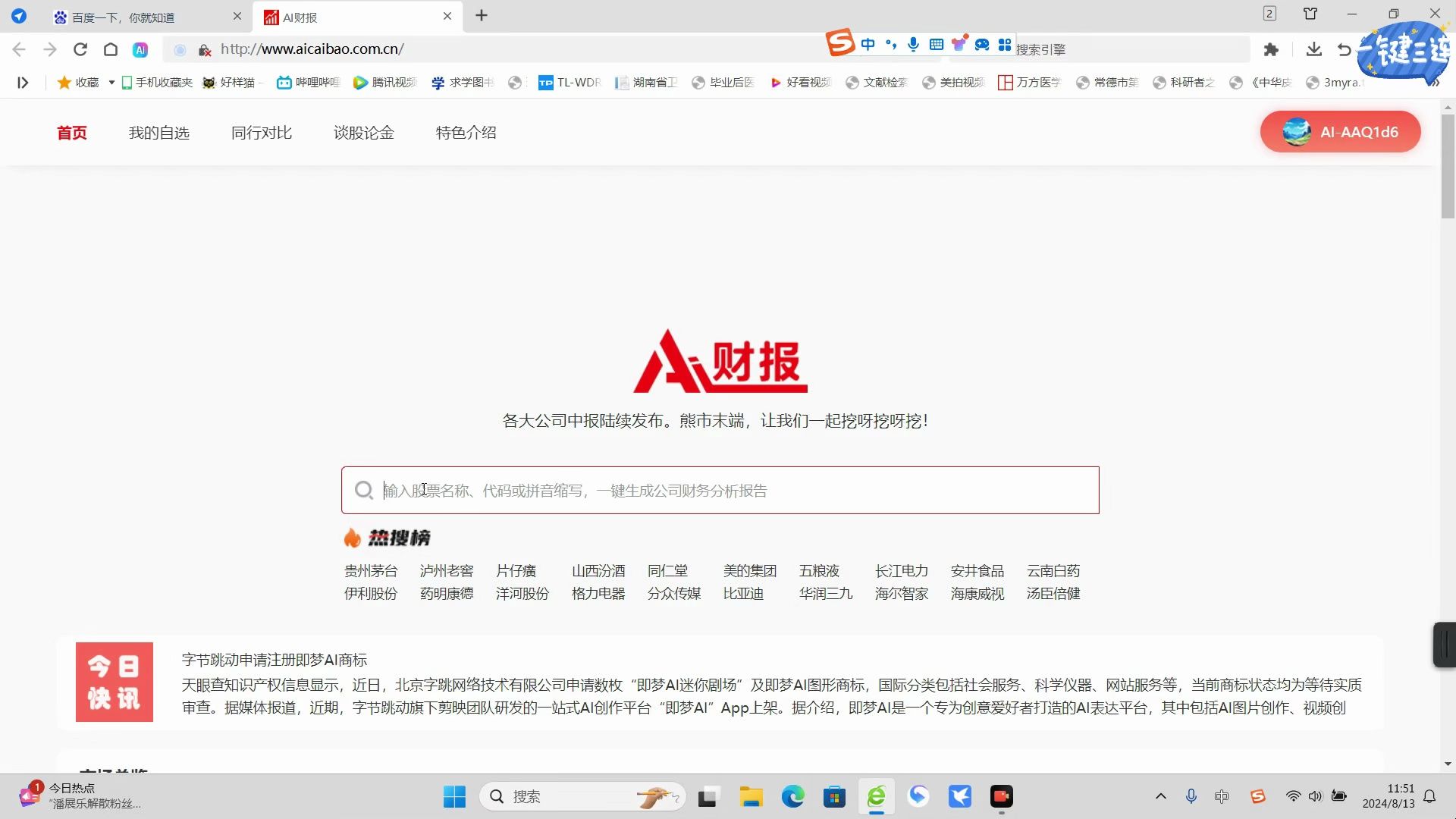Focus the stock name search input
1456x819 pixels.
720,491
